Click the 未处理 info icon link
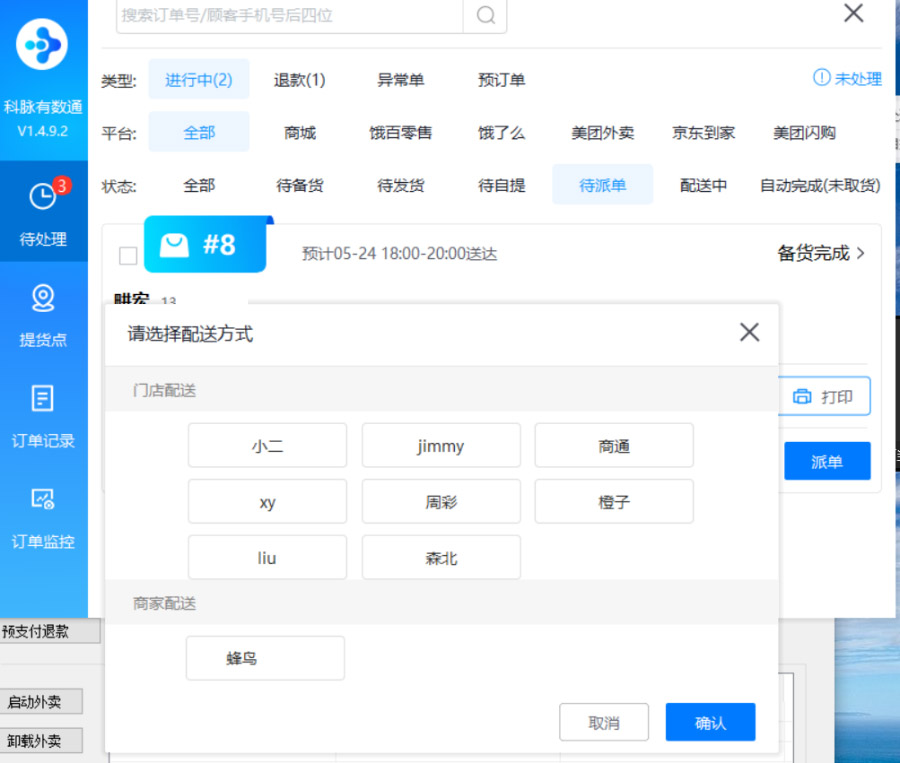Image resolution: width=900 pixels, height=763 pixels. tap(847, 78)
